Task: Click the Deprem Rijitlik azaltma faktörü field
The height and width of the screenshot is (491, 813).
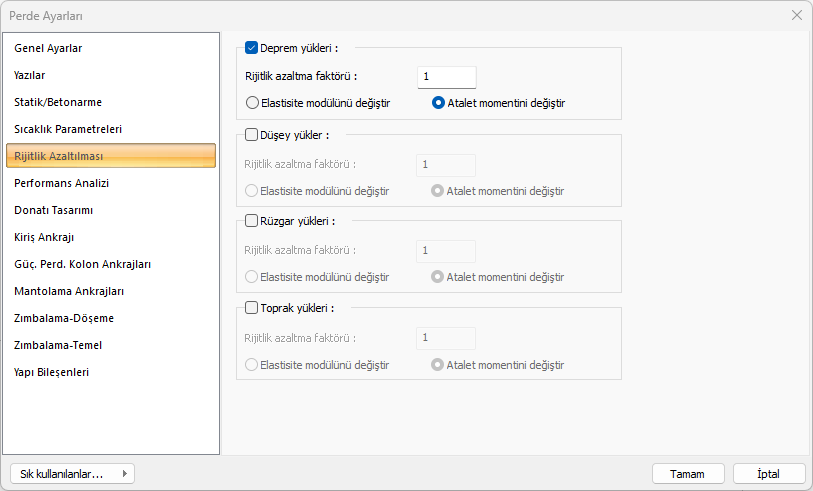Action: (446, 77)
